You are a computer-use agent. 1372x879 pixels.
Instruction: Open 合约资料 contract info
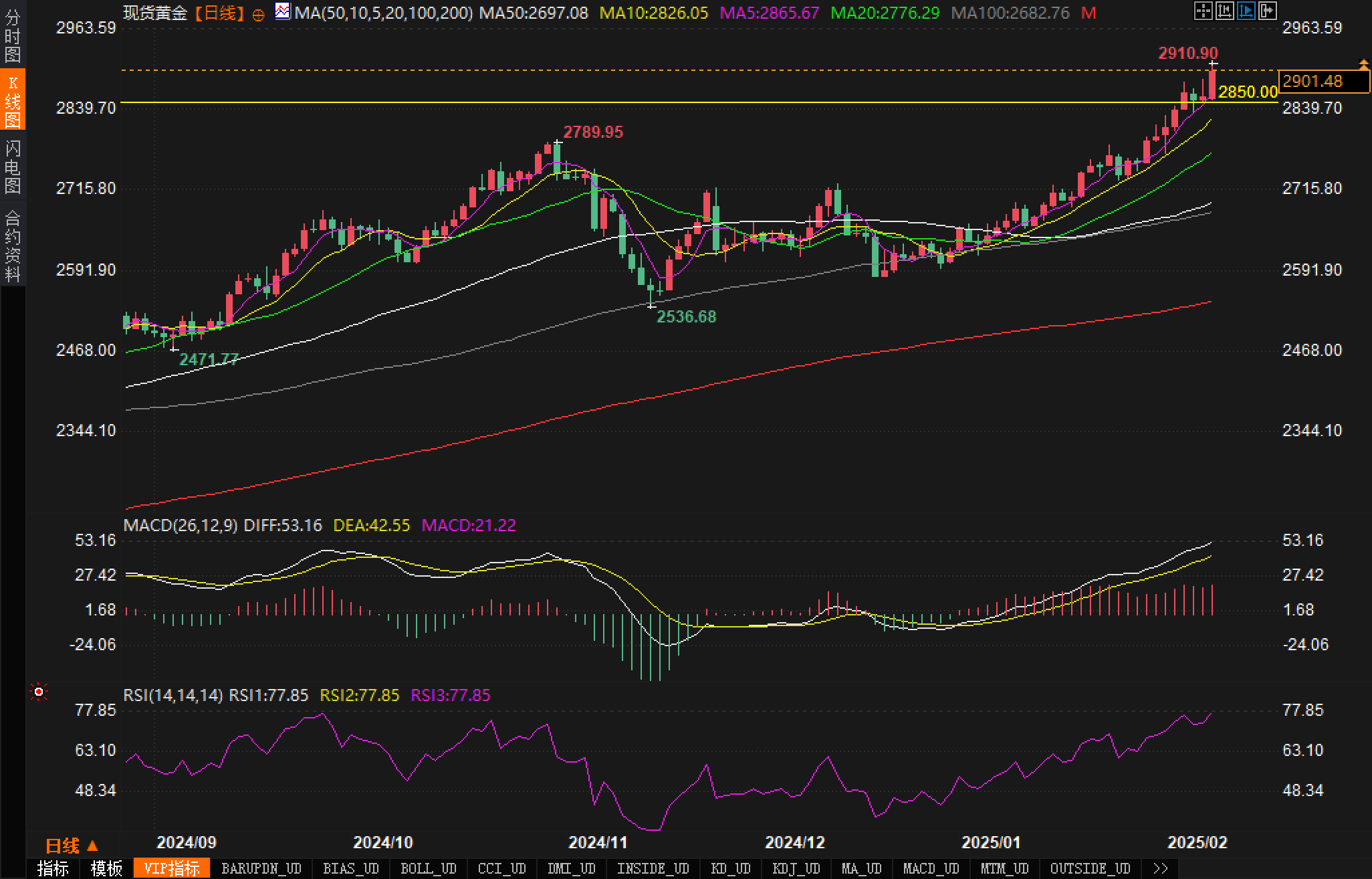click(13, 245)
